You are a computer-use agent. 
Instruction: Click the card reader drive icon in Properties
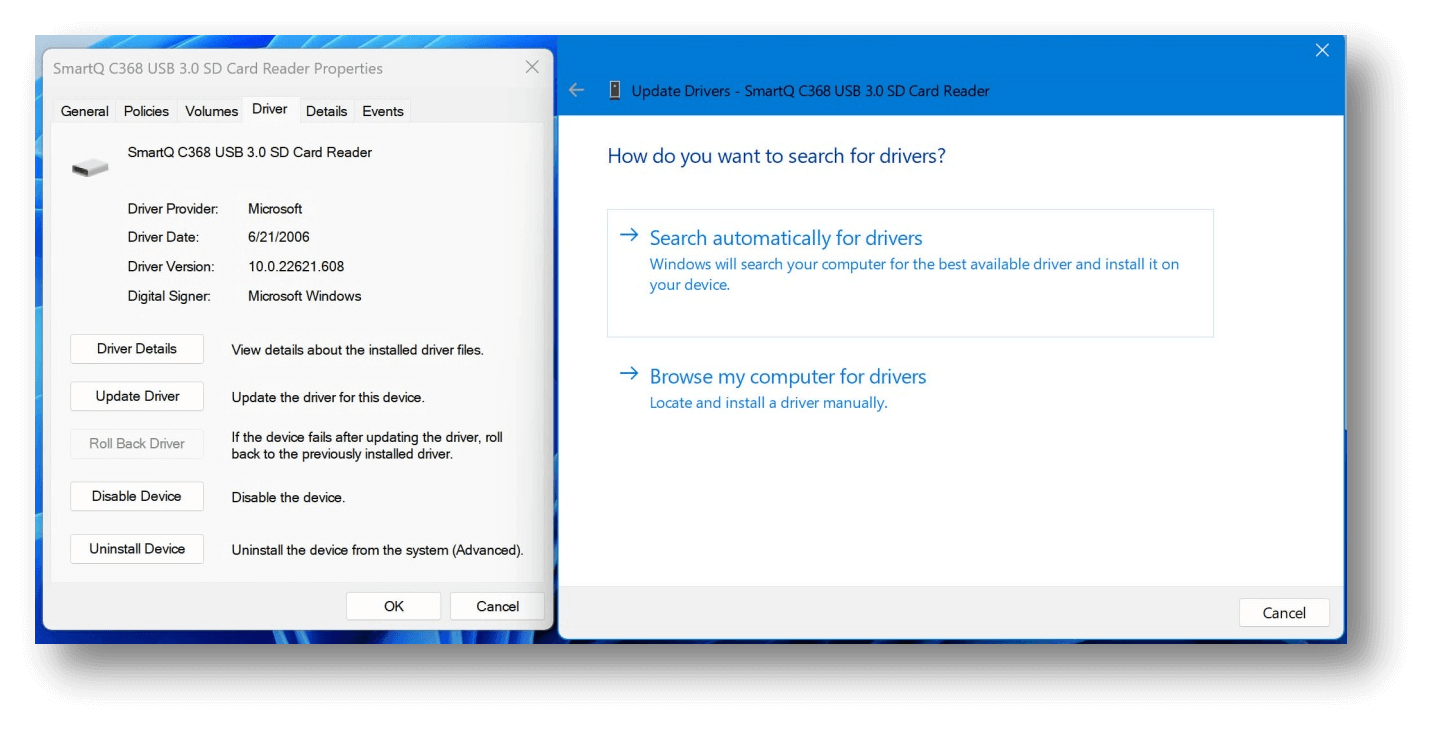click(90, 168)
